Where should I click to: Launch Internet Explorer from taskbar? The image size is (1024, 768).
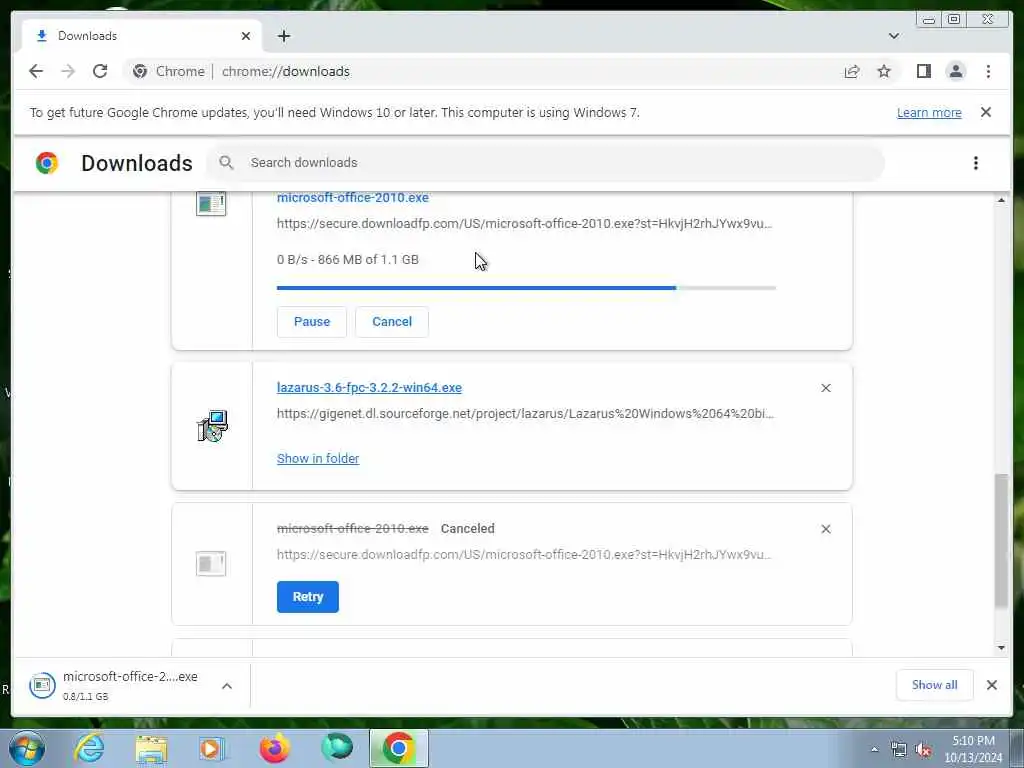pyautogui.click(x=89, y=748)
